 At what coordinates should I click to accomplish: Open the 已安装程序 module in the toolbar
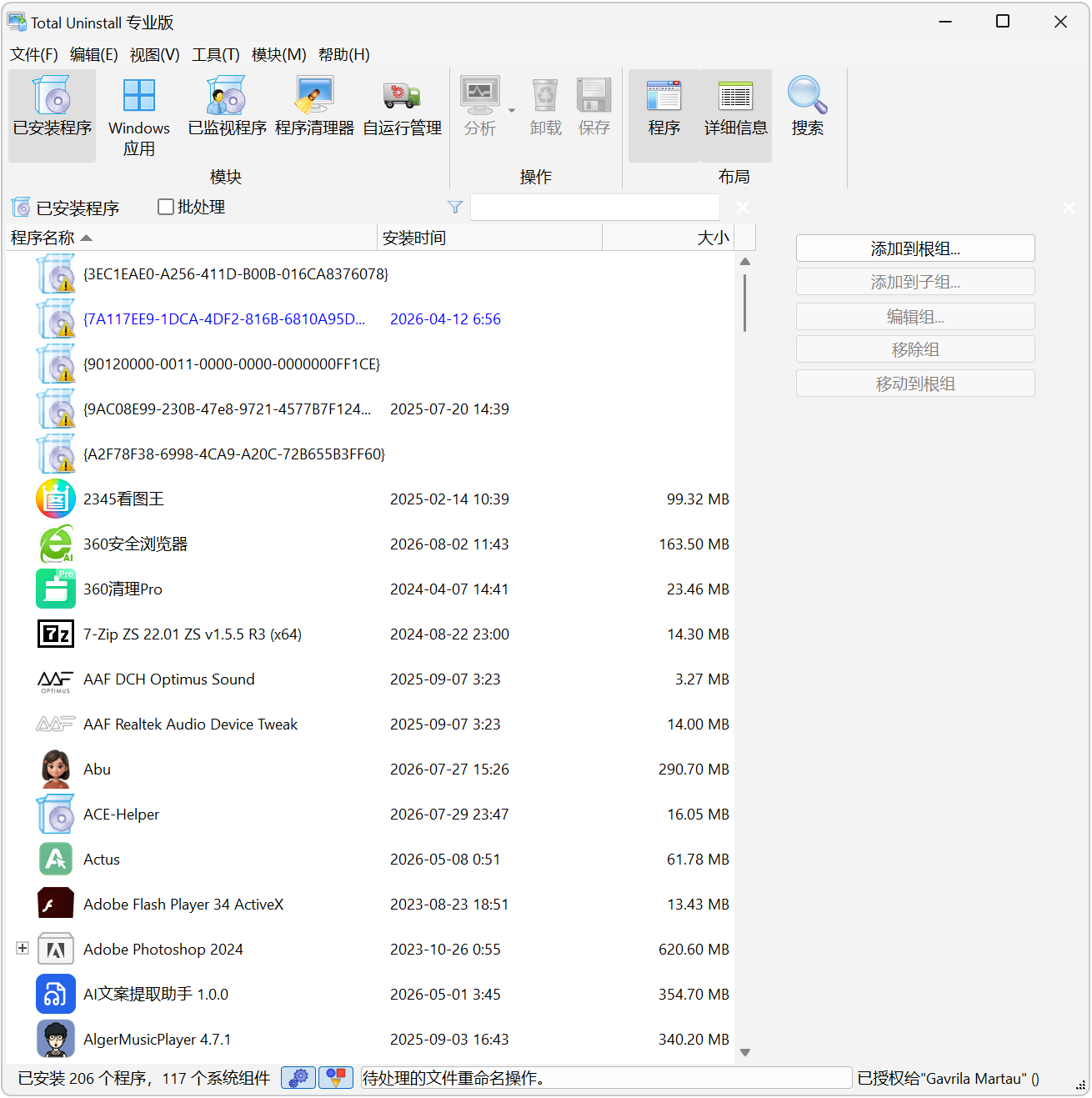coord(53,115)
